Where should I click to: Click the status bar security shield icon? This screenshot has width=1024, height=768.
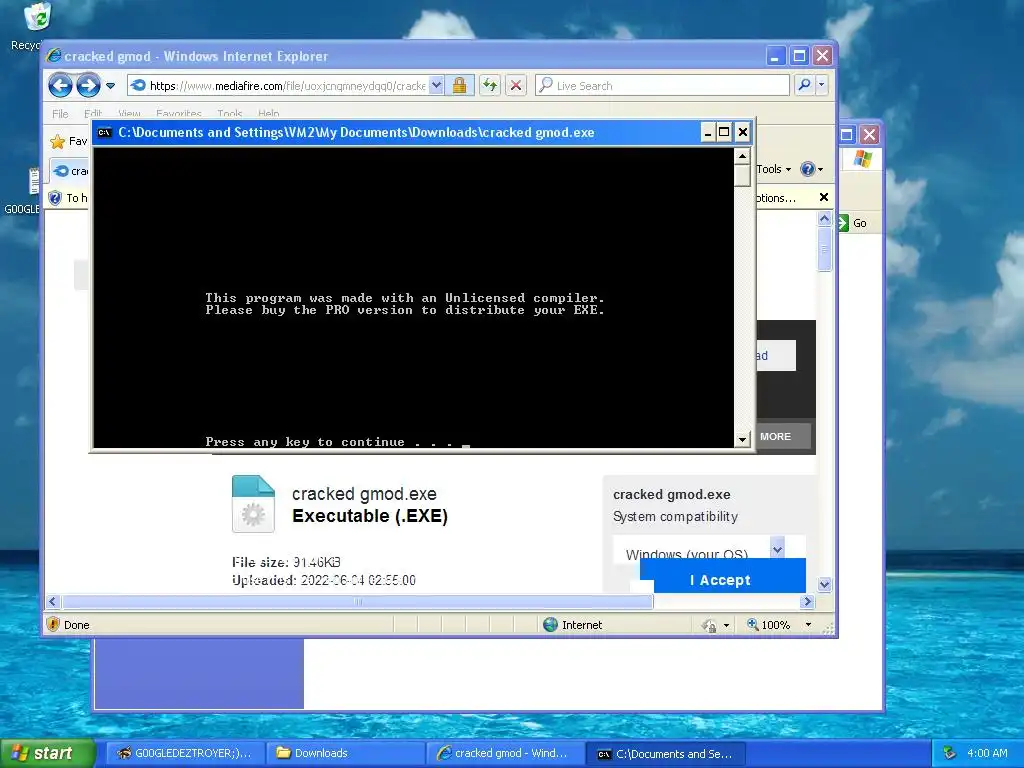tap(53, 624)
